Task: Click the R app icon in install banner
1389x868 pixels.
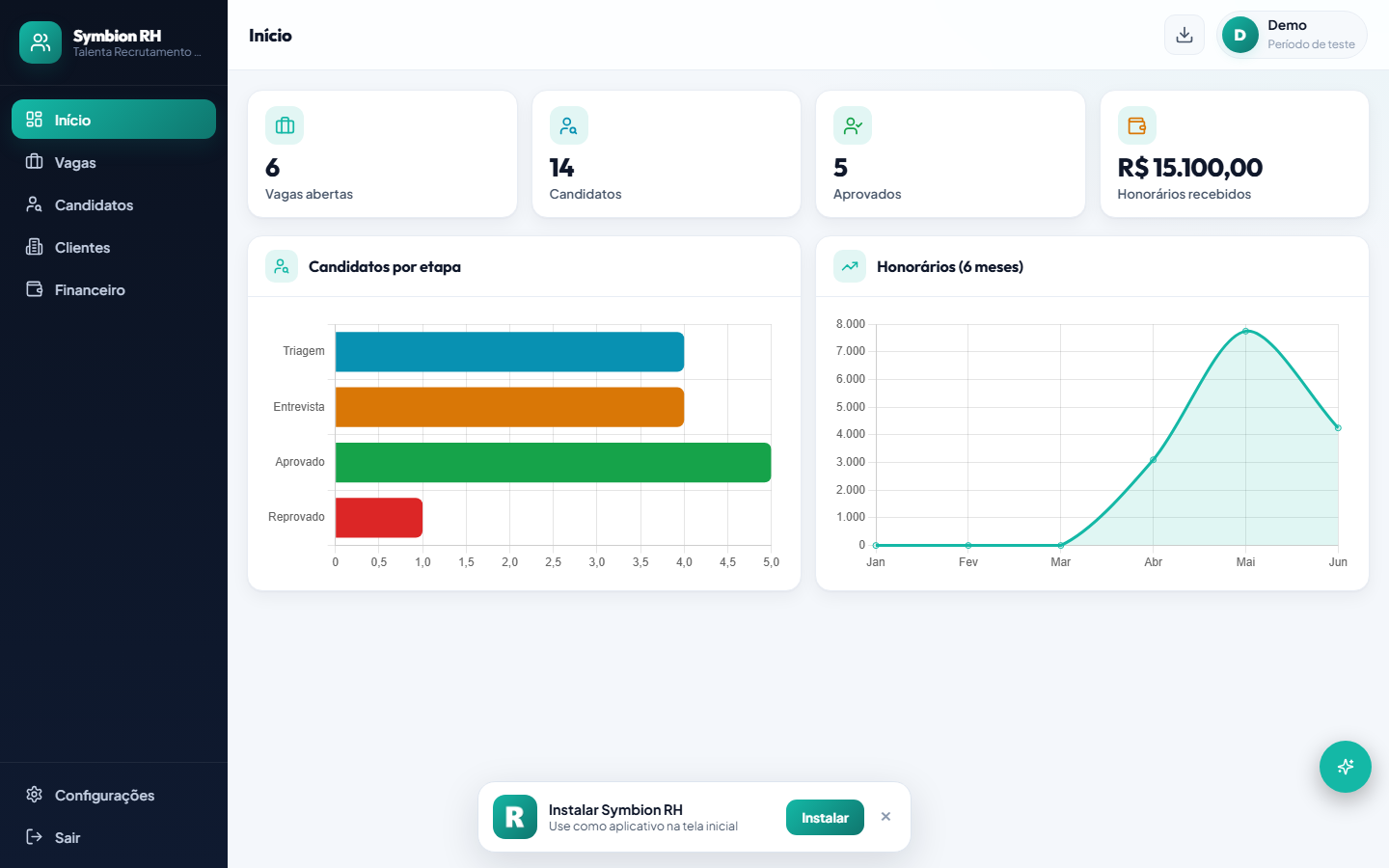Action: coord(515,817)
